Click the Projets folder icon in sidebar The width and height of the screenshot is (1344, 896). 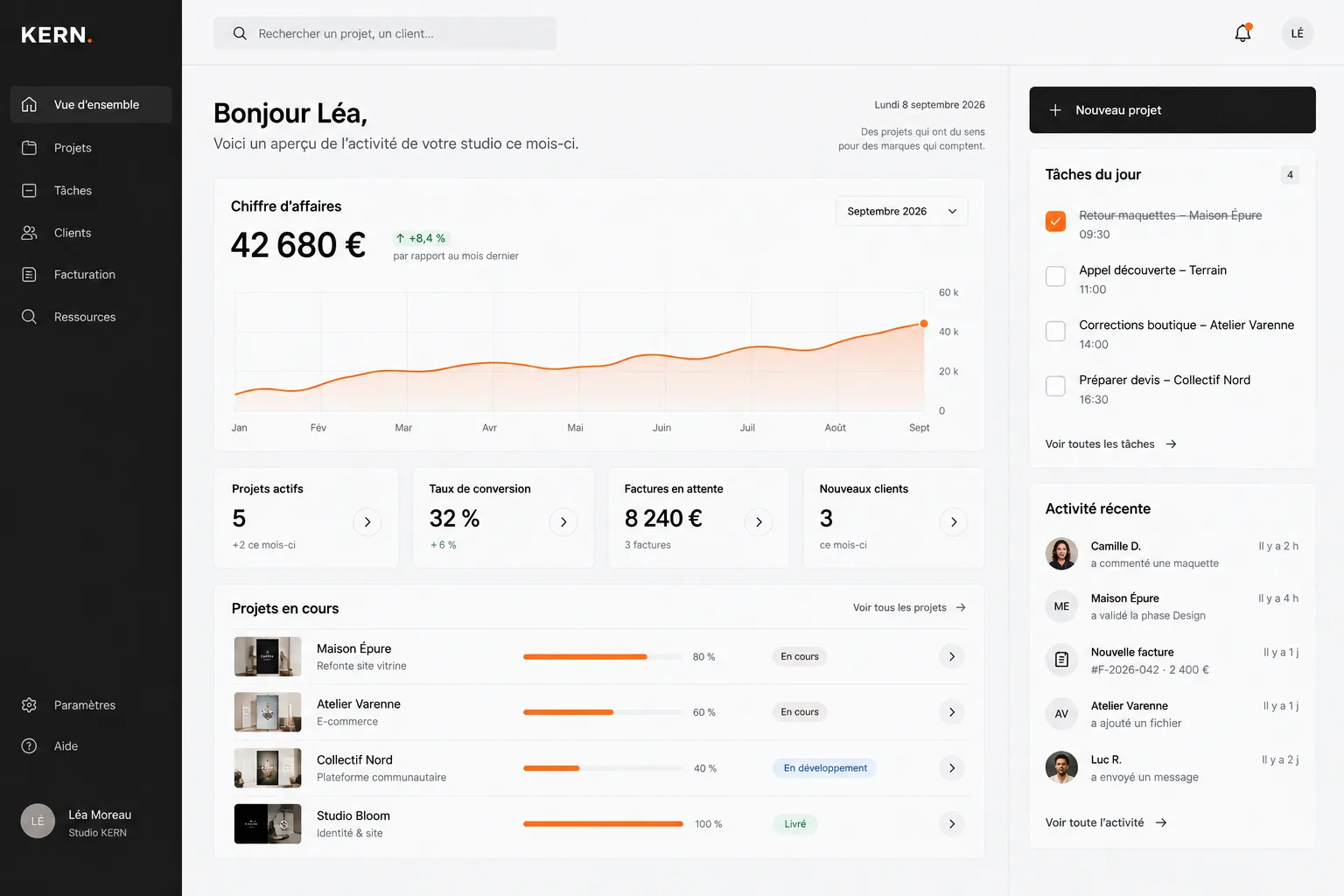[x=29, y=148]
